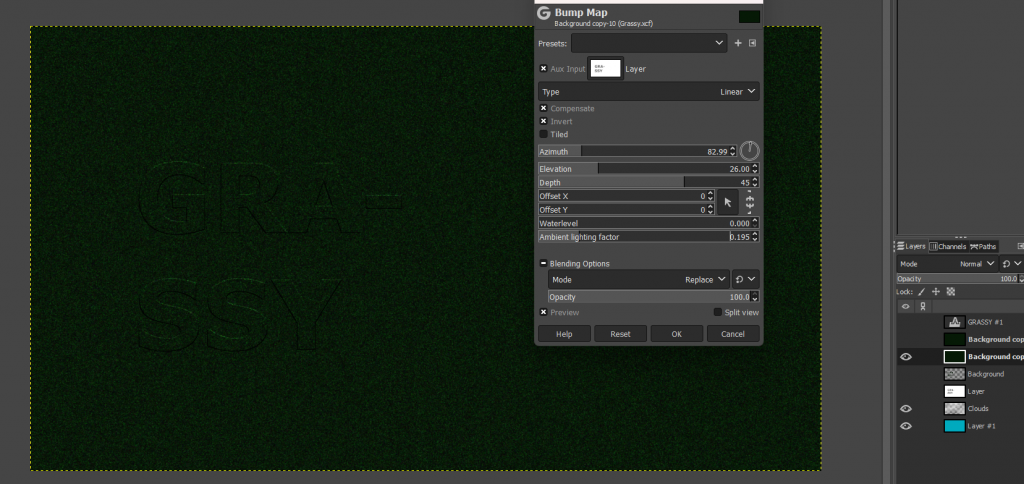Switch to the Layers tab

pos(911,246)
